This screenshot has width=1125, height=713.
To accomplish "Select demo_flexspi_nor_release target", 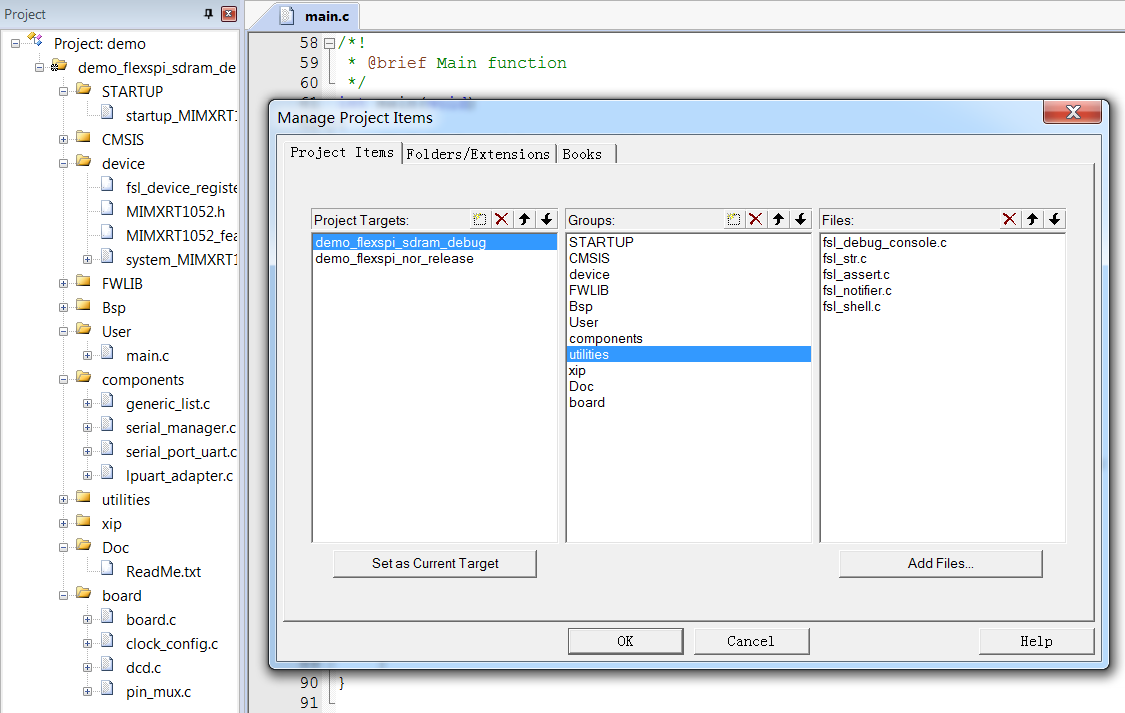I will pyautogui.click(x=435, y=258).
